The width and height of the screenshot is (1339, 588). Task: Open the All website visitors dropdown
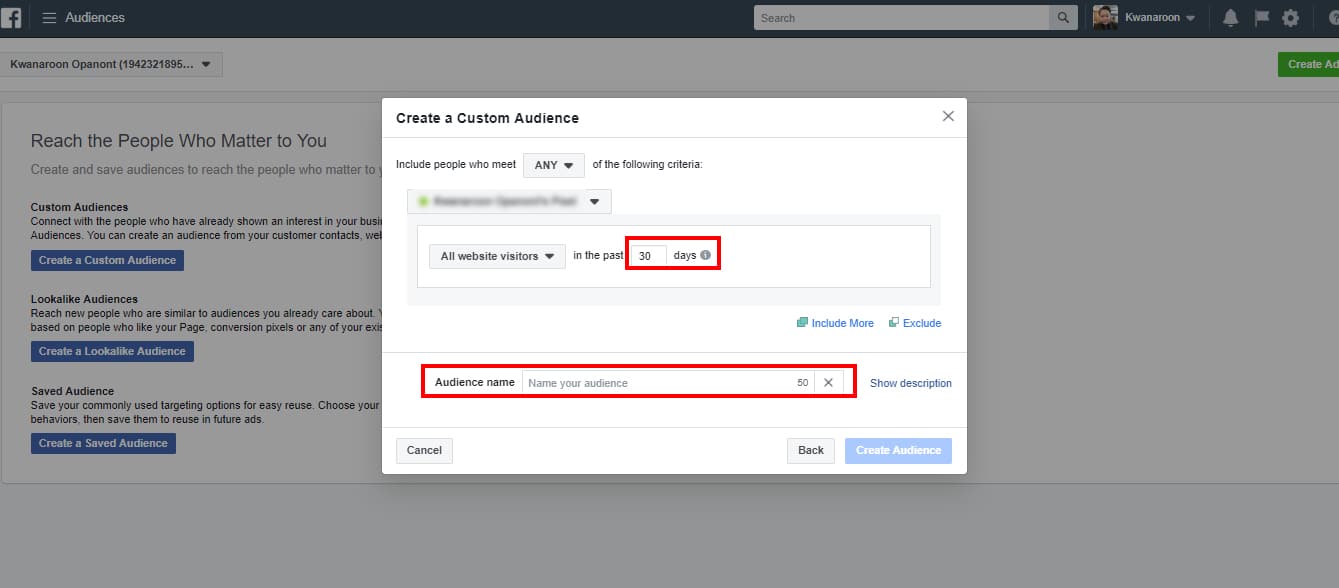pyautogui.click(x=497, y=256)
